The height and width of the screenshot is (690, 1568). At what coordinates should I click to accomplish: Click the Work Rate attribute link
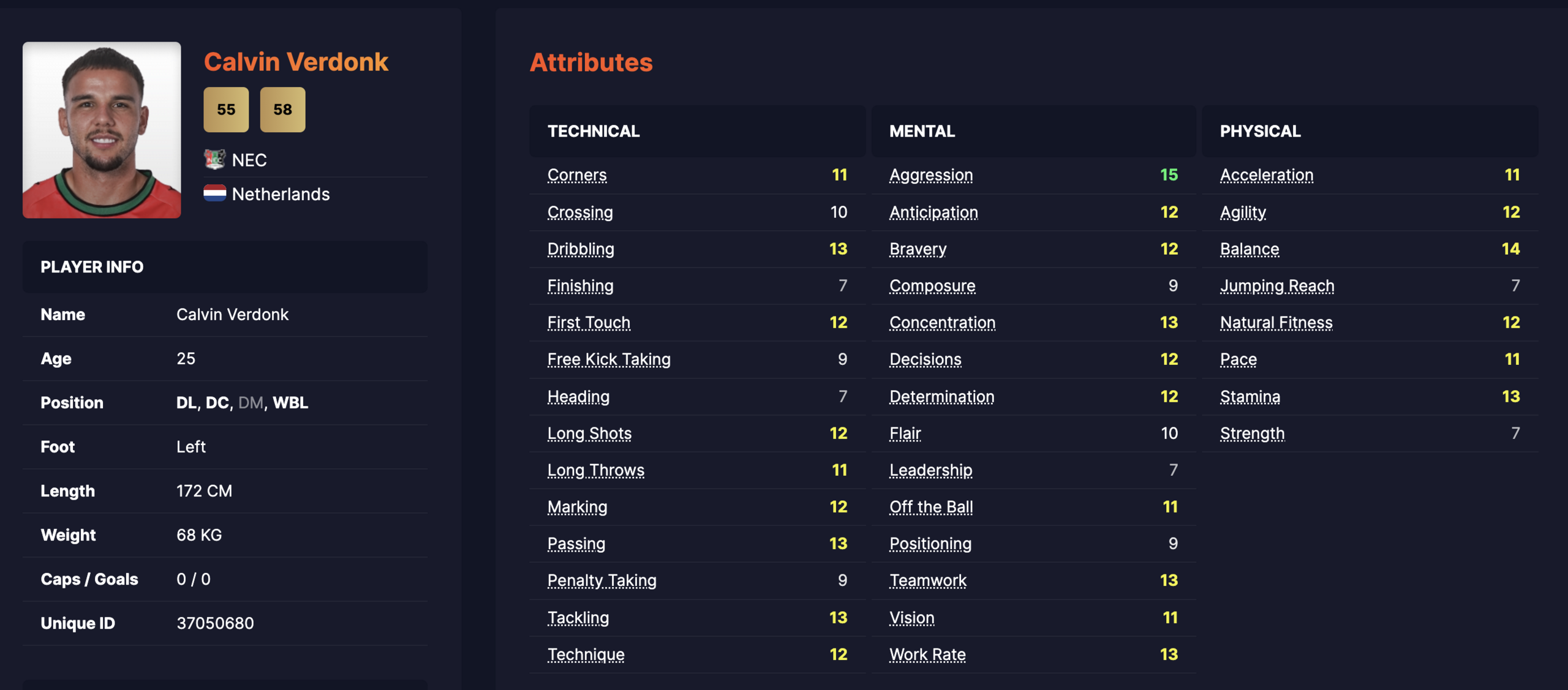click(x=927, y=654)
